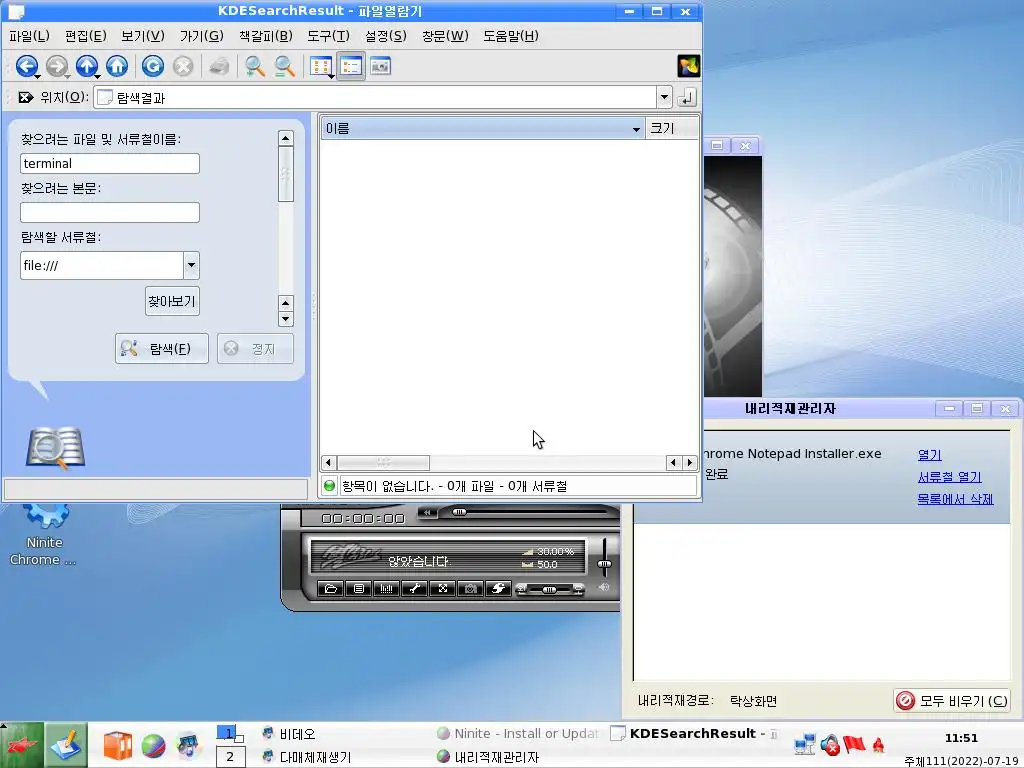The image size is (1024, 768).
Task: Clear the location bar with the black arrow icon
Action: [x=25, y=97]
